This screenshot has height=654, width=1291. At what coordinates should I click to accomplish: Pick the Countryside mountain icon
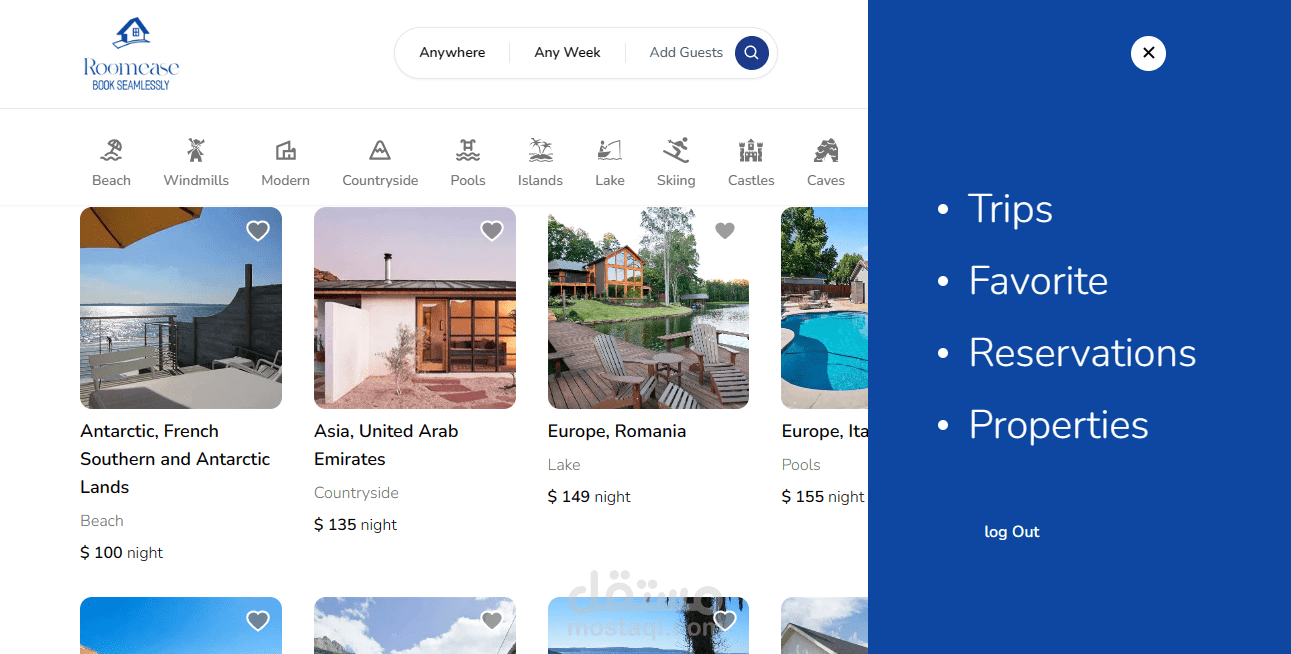(x=379, y=150)
